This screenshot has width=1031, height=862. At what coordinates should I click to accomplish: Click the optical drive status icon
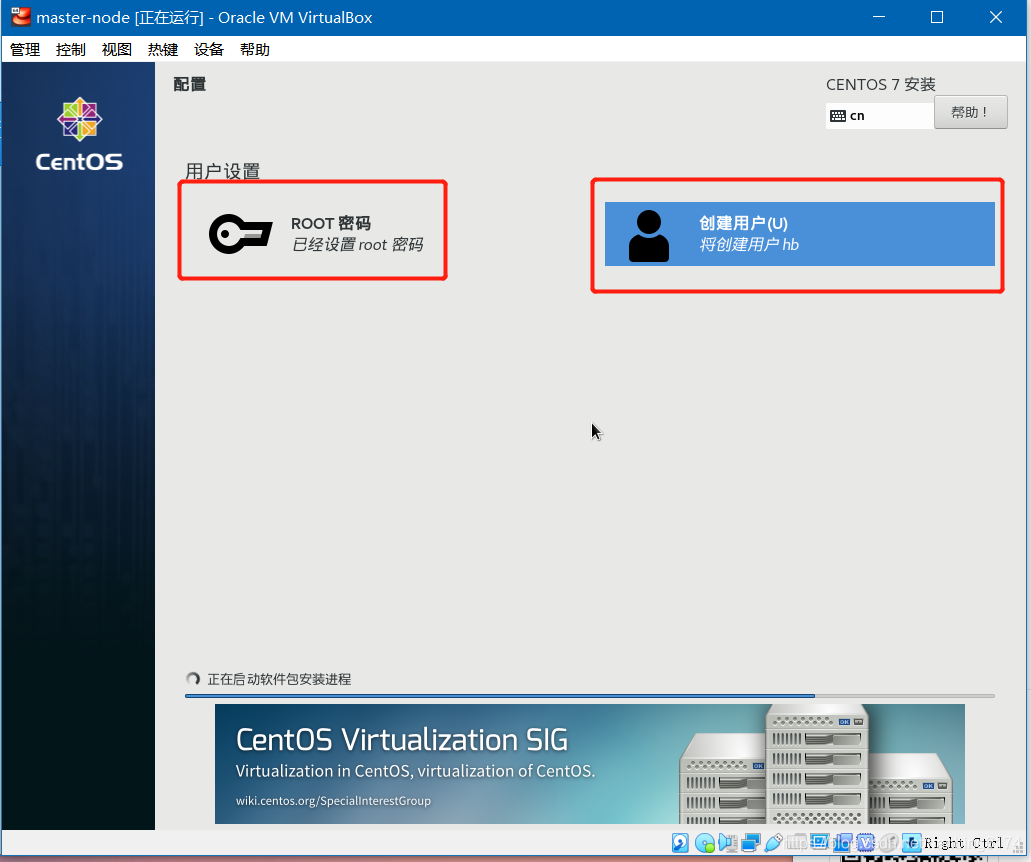click(705, 842)
